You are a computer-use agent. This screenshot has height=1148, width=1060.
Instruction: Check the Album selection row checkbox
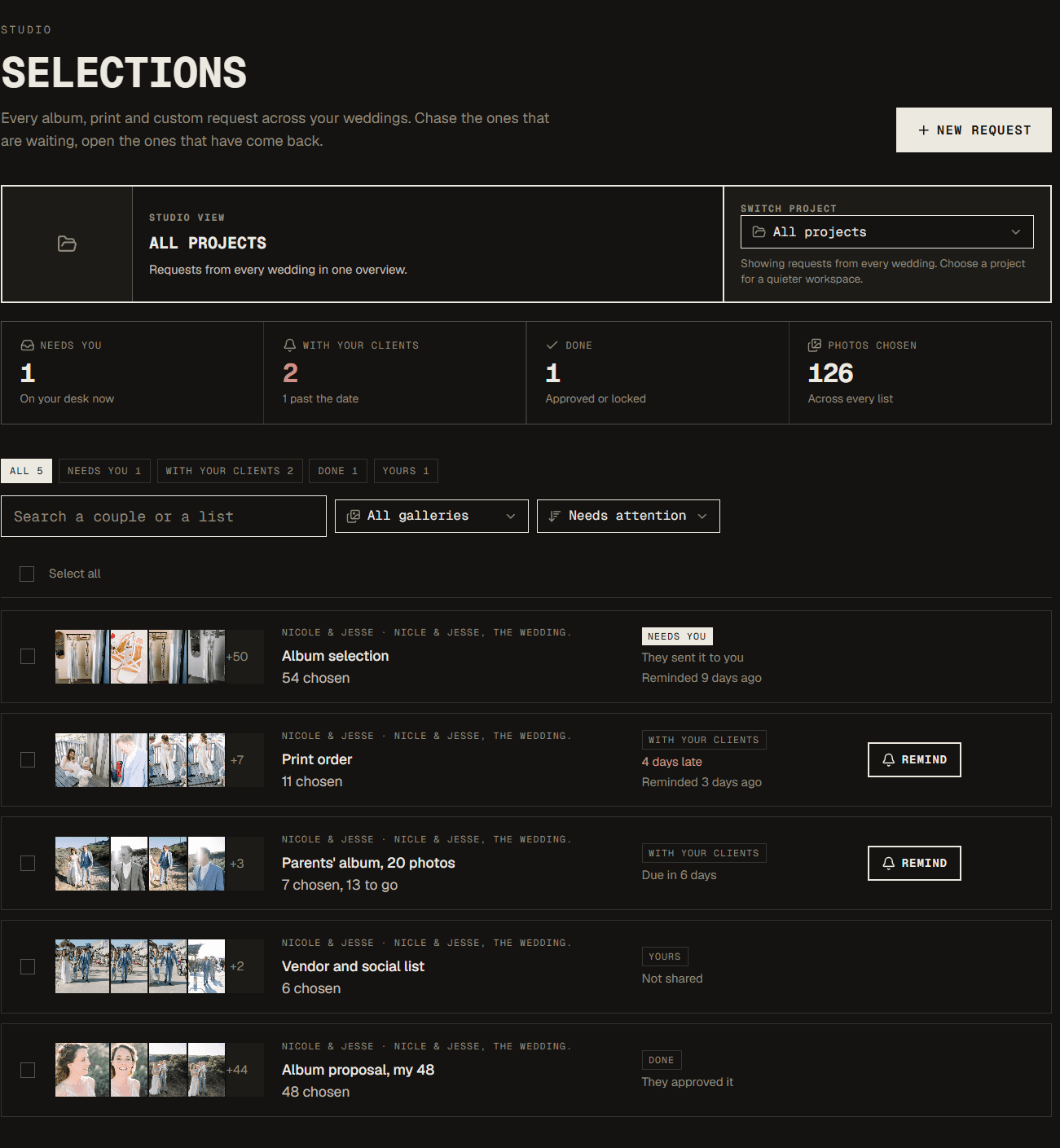click(27, 657)
